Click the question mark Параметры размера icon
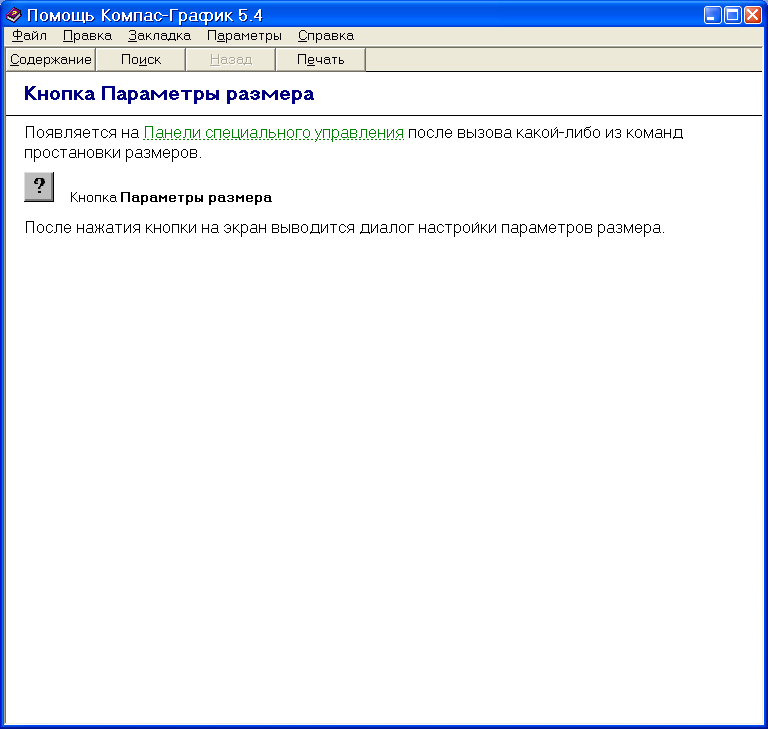Screen dimensions: 768x729 (x=39, y=187)
